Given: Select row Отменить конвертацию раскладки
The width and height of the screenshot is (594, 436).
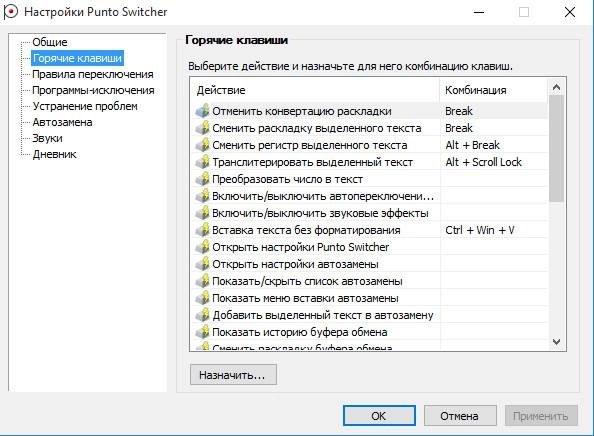Looking at the screenshot, I should pyautogui.click(x=369, y=111).
